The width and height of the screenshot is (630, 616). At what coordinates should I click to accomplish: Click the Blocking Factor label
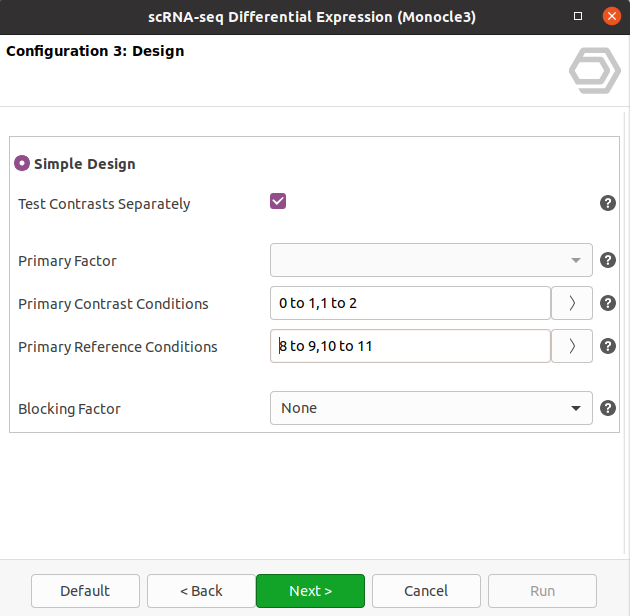(x=69, y=409)
